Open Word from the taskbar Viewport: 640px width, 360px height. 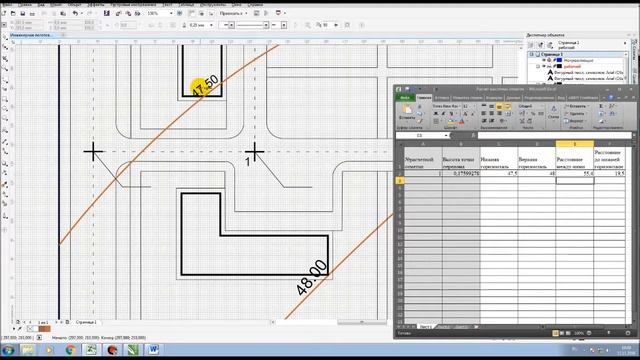(153, 350)
